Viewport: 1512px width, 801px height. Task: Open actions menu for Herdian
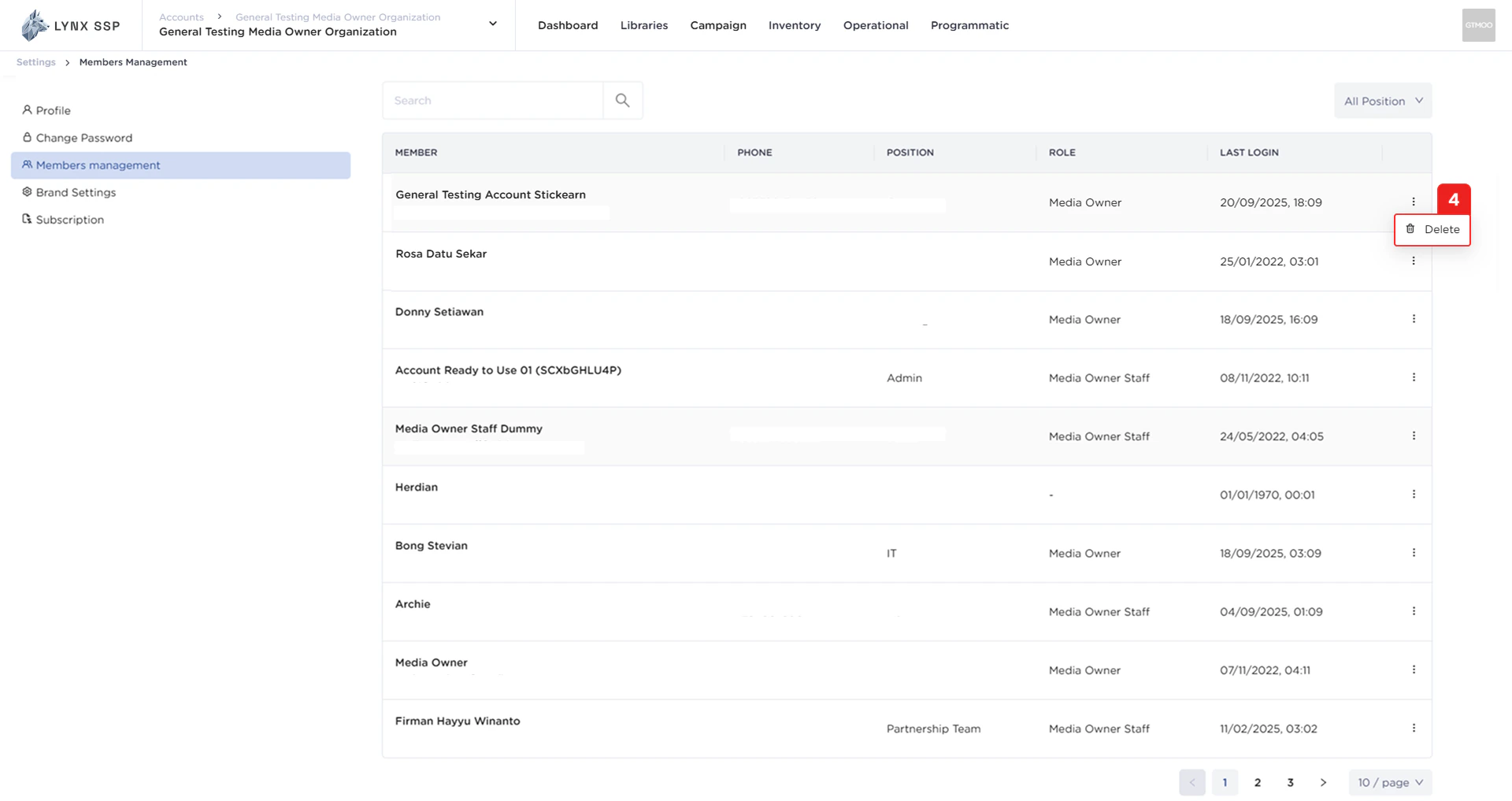coord(1414,495)
